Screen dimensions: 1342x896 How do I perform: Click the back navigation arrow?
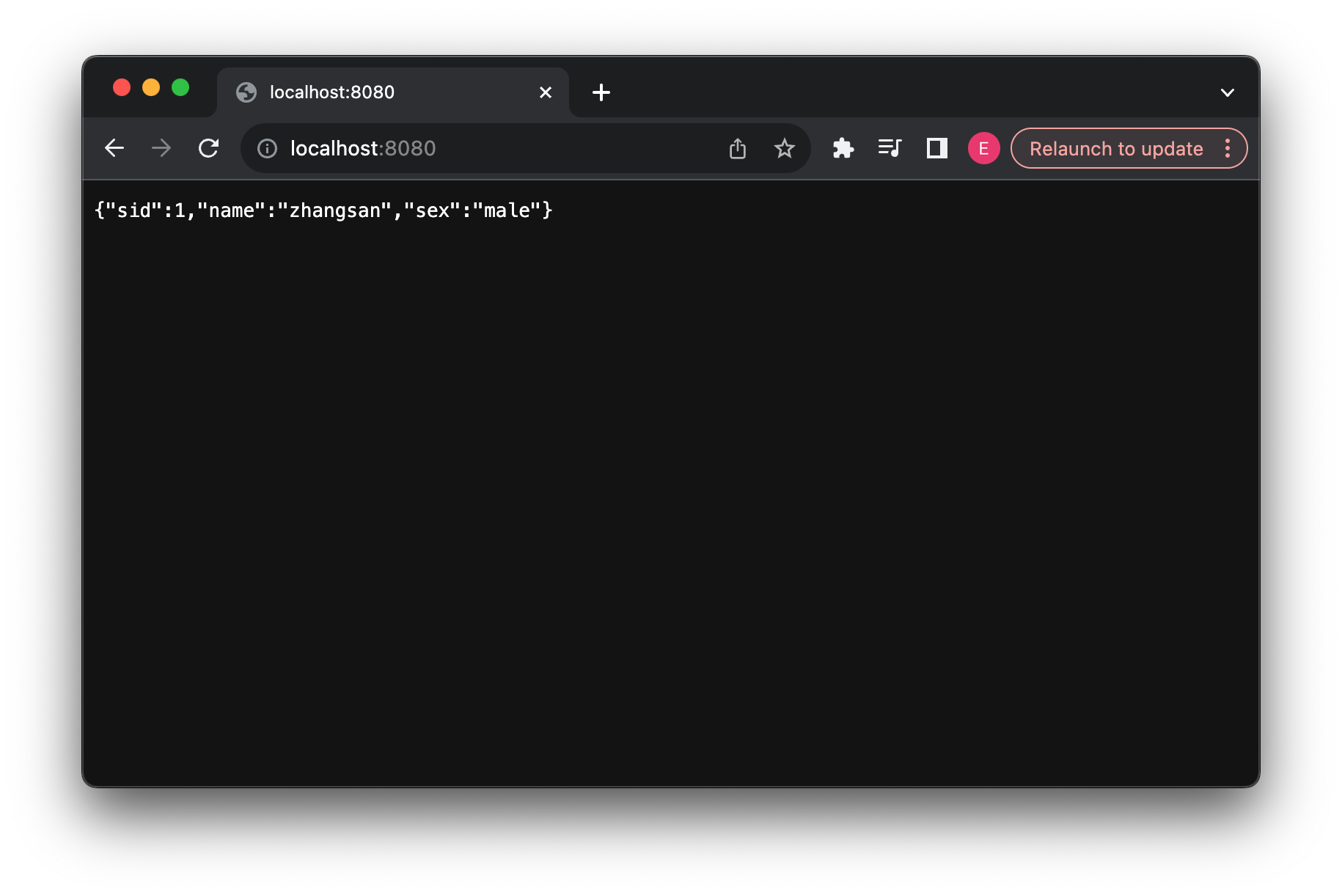coord(114,148)
